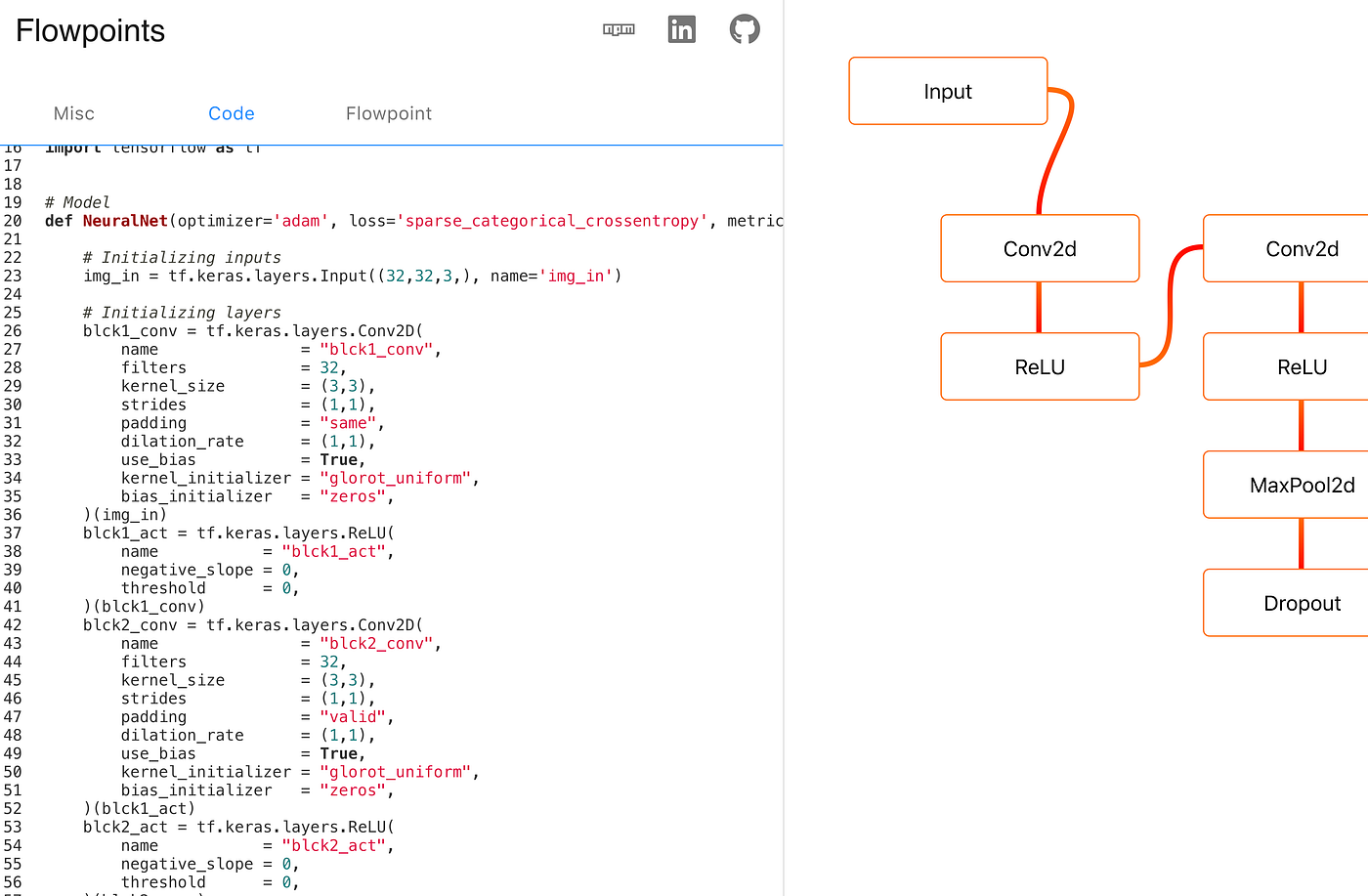The width and height of the screenshot is (1368, 896).
Task: Click line number 26 in the gutter
Action: click(x=13, y=331)
